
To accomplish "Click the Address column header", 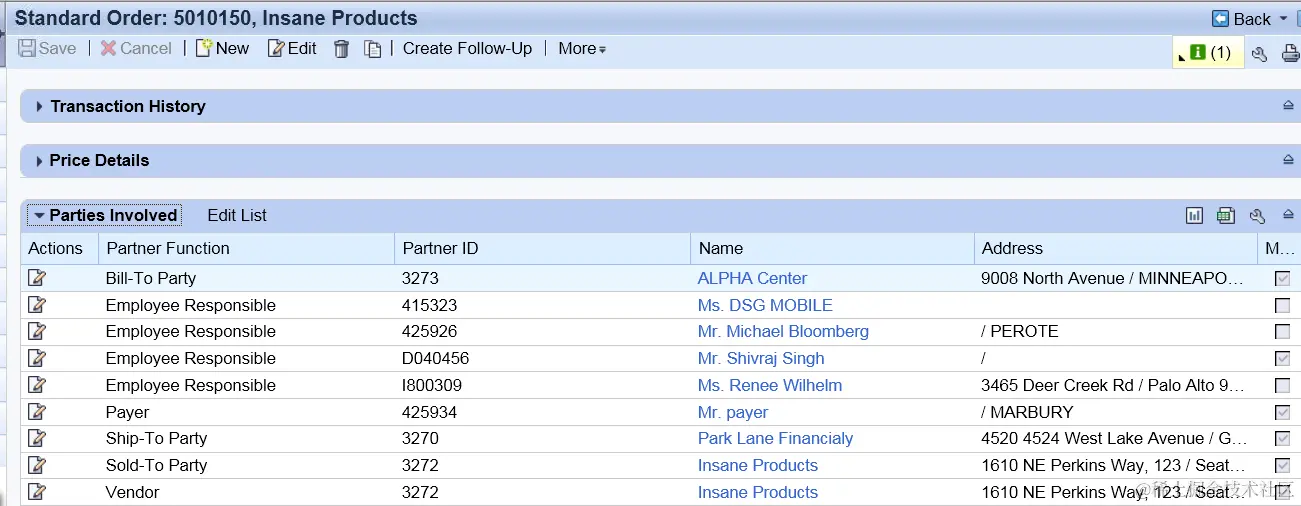I will 1116,248.
